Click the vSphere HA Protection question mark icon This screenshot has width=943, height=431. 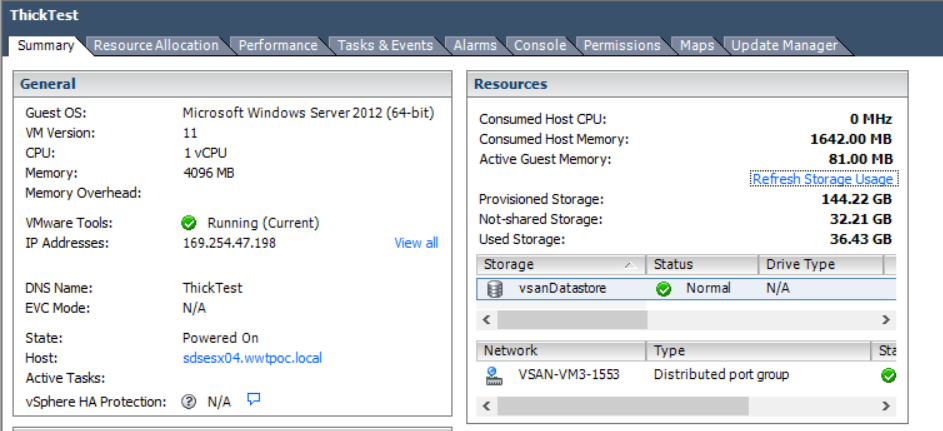pos(189,401)
